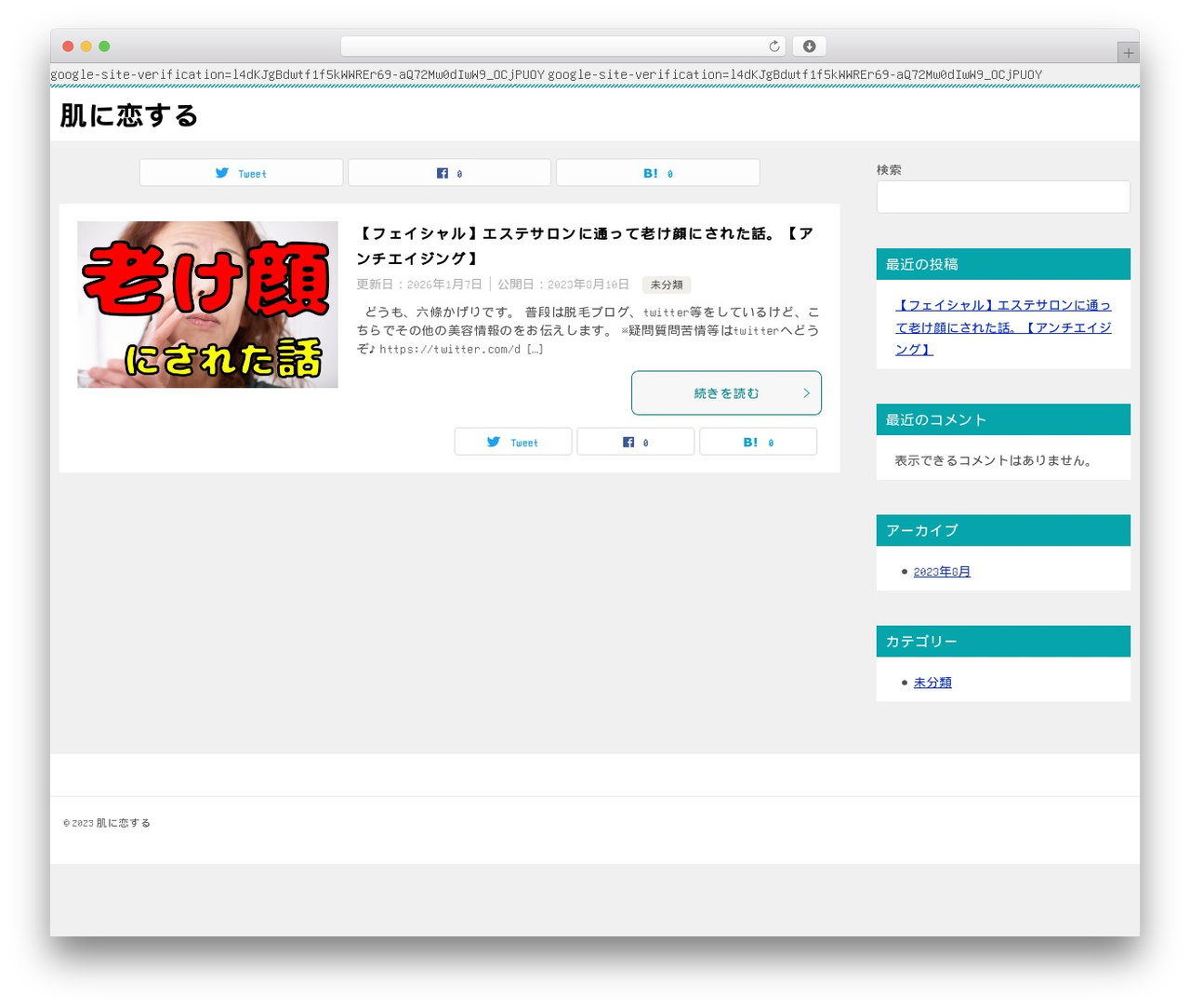Open the recent post link in sidebar
The image size is (1190, 1008).
1003,327
